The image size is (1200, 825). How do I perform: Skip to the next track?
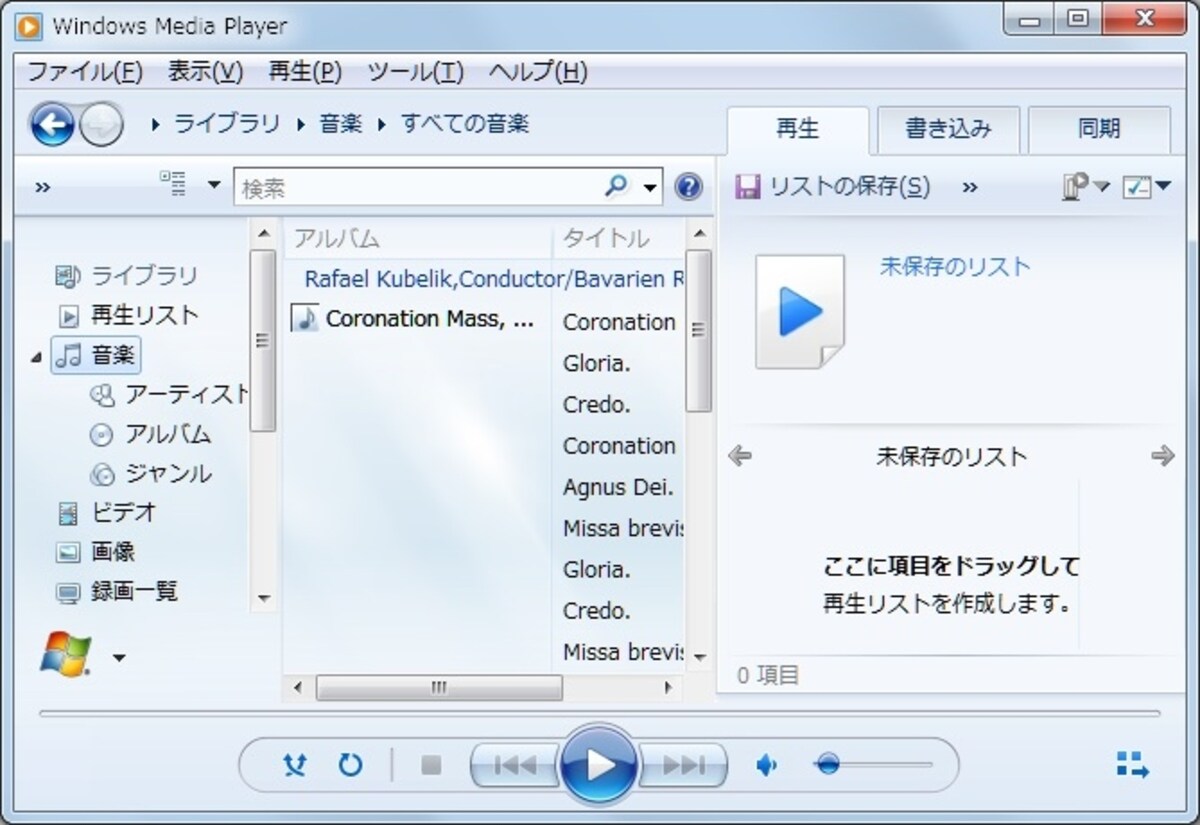(684, 766)
